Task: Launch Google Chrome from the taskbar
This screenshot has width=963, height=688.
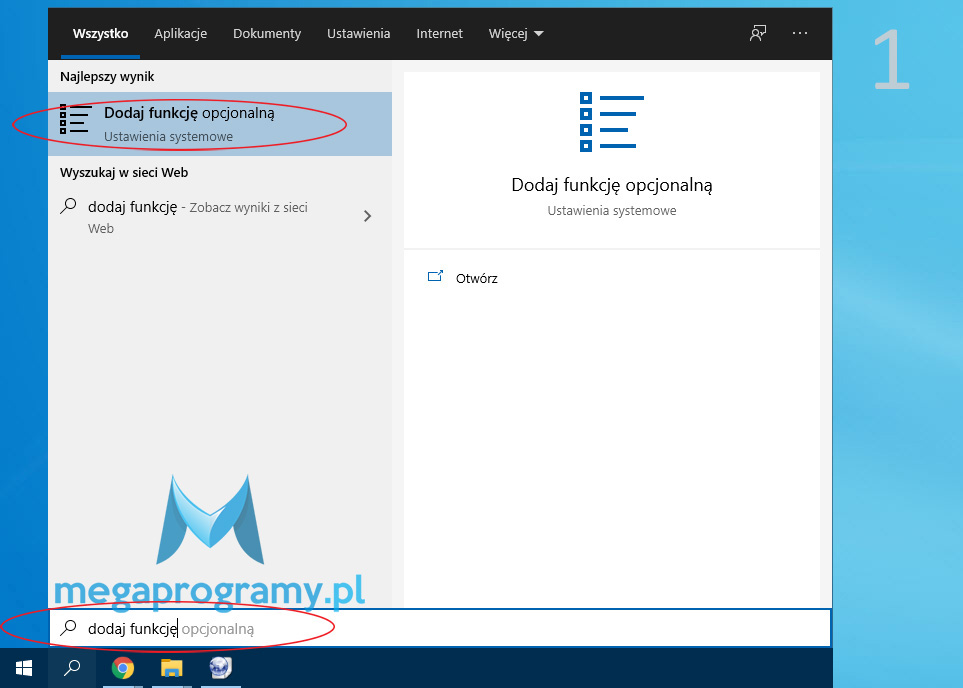Action: [x=123, y=668]
